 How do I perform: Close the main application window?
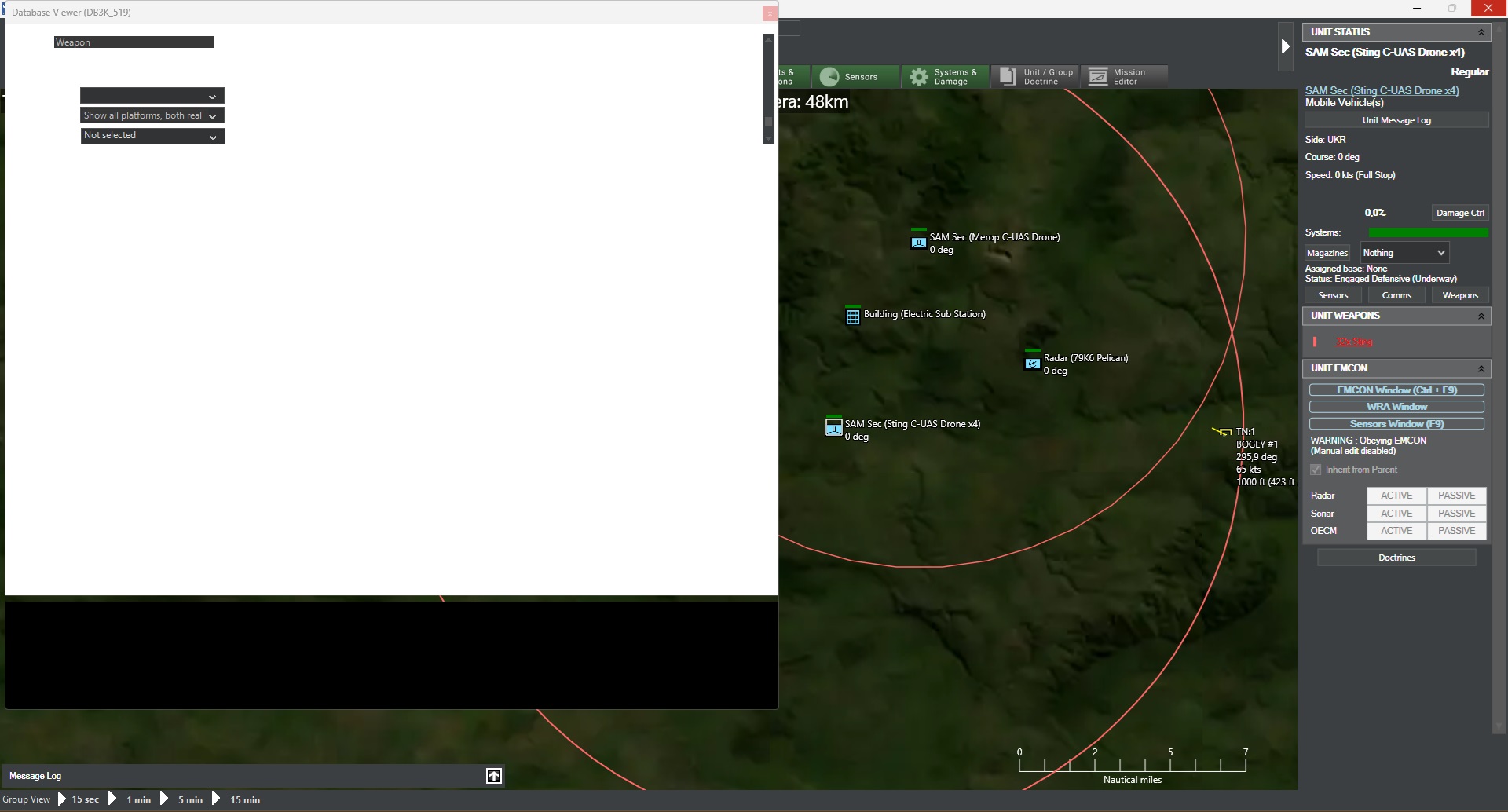(x=1488, y=9)
